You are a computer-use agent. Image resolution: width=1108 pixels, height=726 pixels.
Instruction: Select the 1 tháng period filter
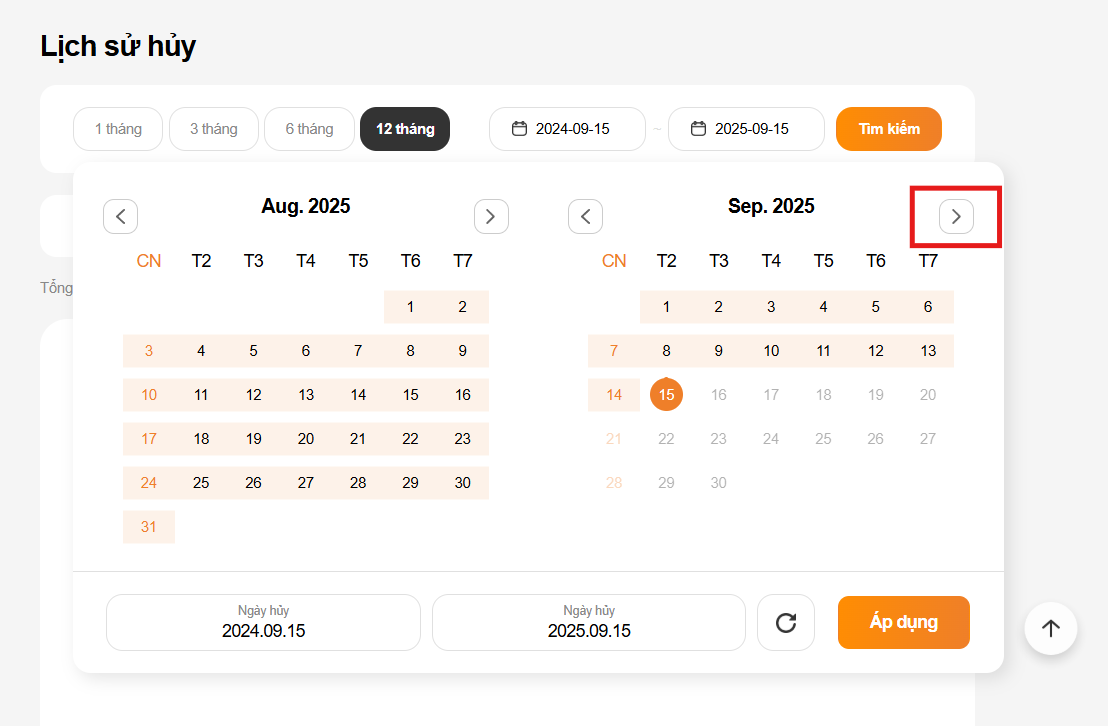click(x=118, y=129)
